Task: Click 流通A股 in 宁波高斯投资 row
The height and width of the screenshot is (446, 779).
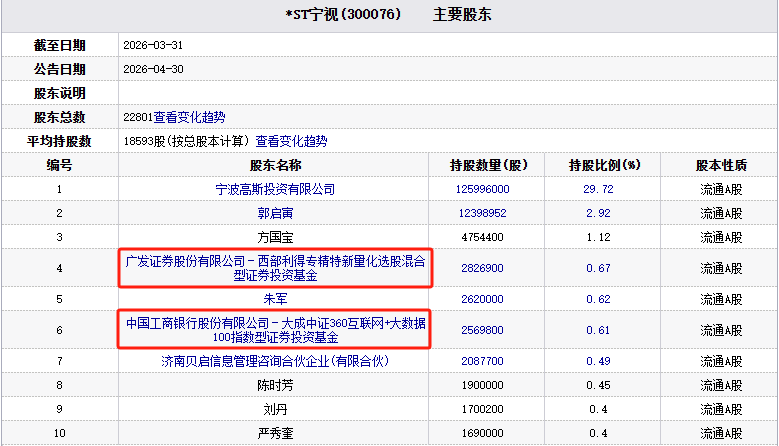Action: pos(721,189)
